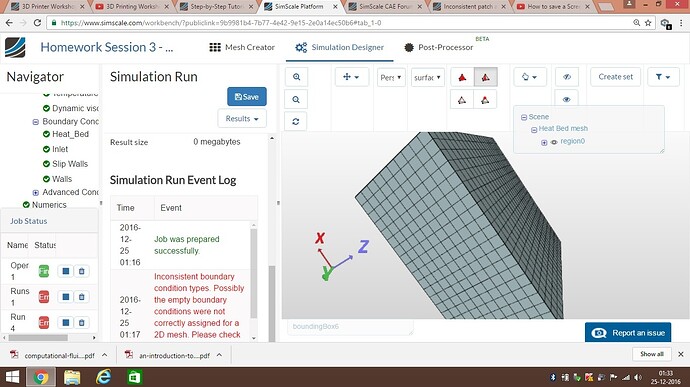The width and height of the screenshot is (690, 387).
Task: Click the show-all eye button in toolbar
Action: point(566,100)
